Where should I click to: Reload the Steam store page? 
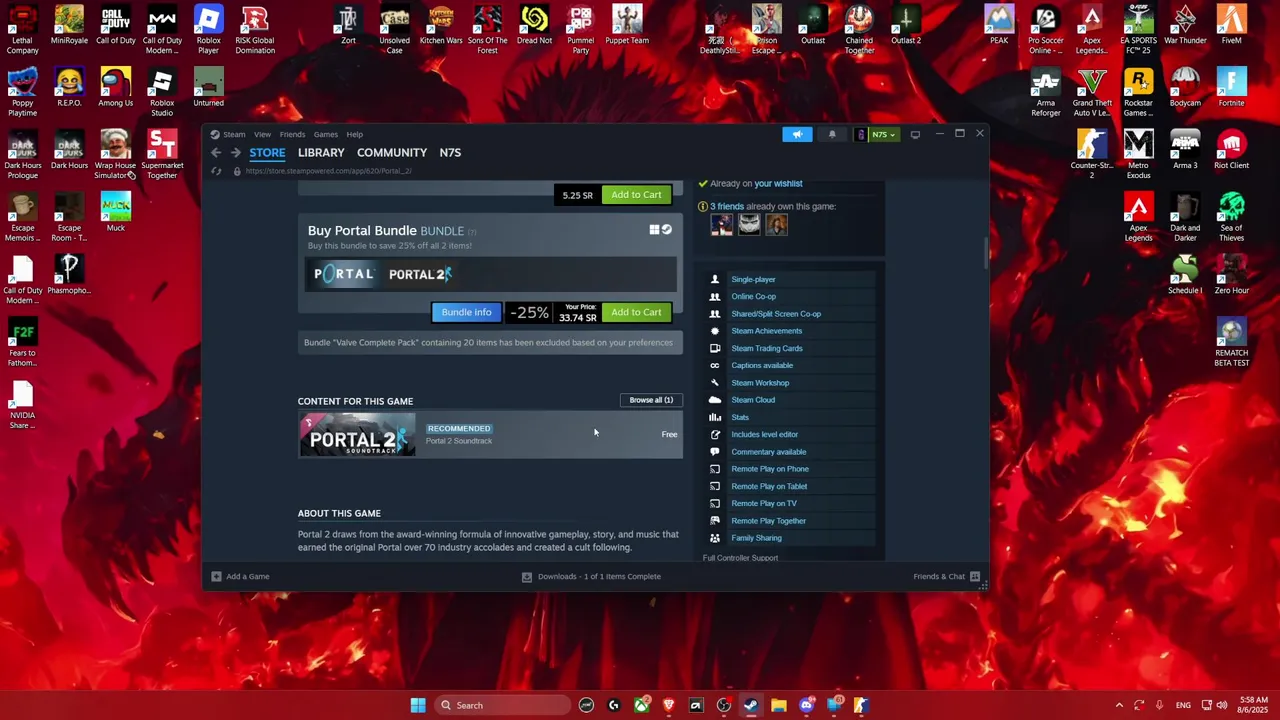[x=216, y=171]
